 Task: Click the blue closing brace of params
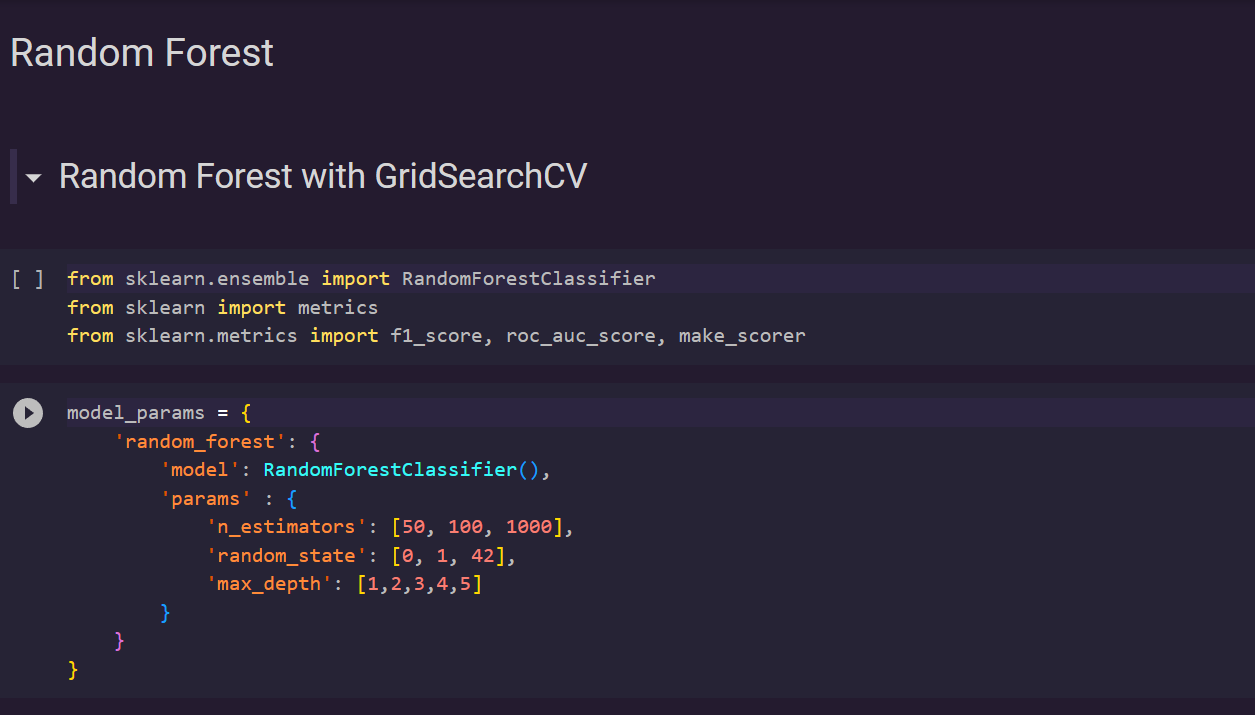(x=165, y=612)
